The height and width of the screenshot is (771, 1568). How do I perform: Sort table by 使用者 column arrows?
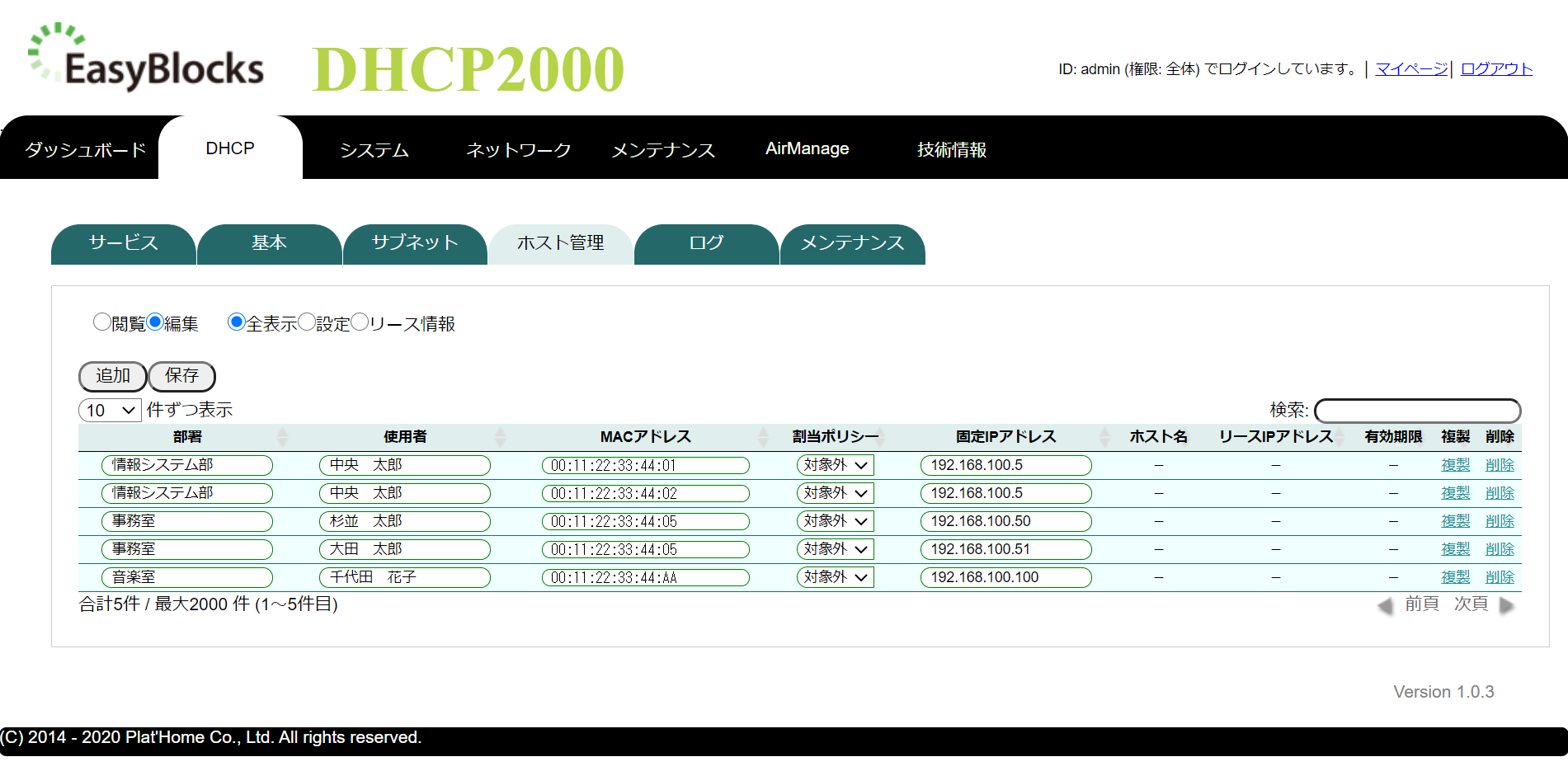click(500, 437)
